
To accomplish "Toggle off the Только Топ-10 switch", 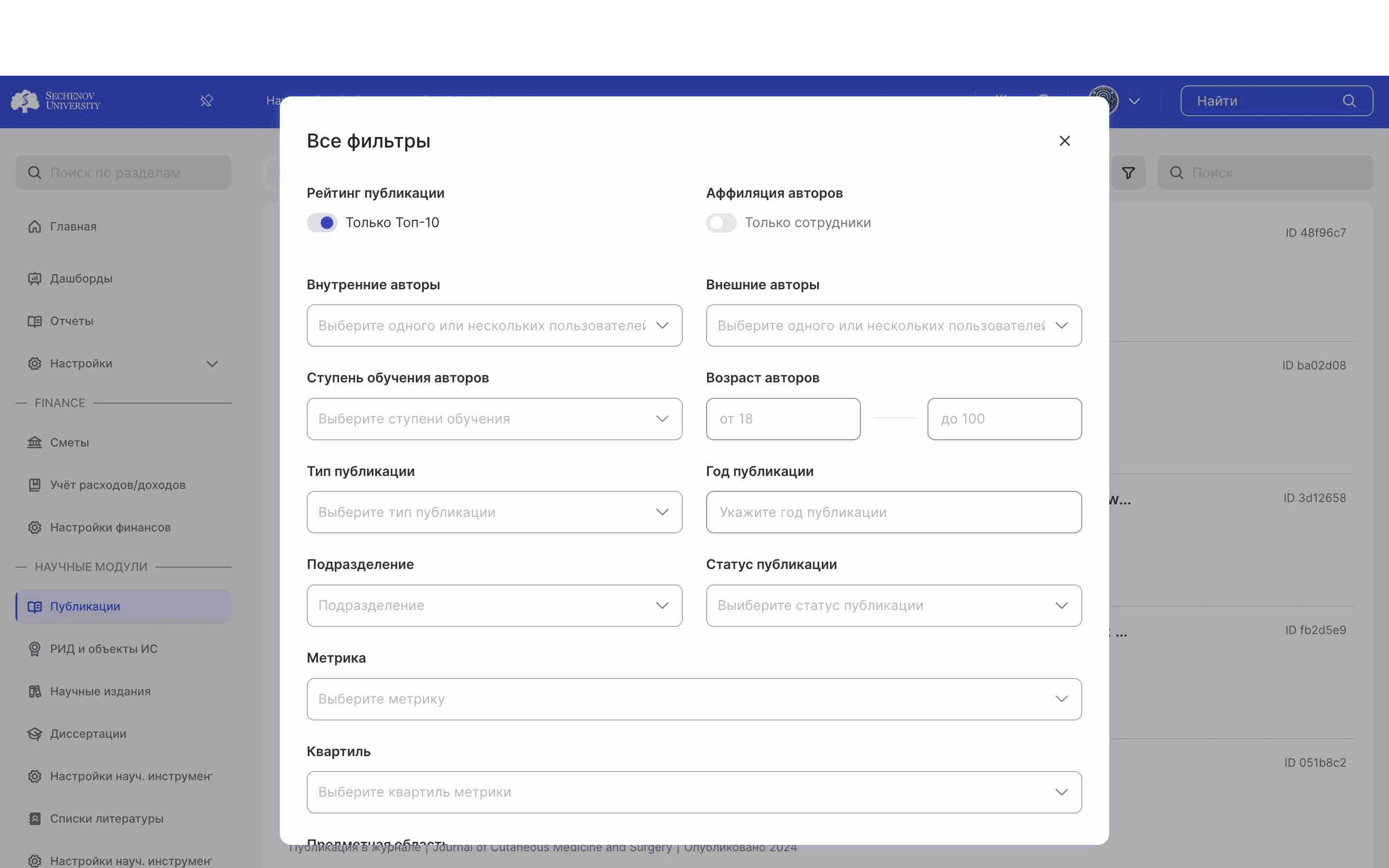I will pos(321,223).
